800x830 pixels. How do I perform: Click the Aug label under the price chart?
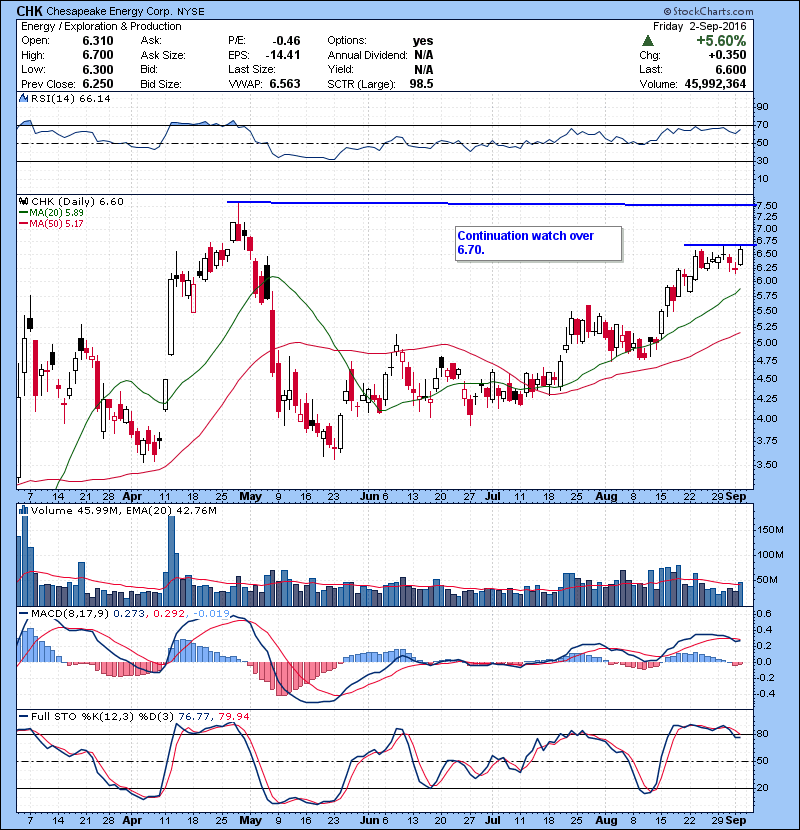point(606,497)
